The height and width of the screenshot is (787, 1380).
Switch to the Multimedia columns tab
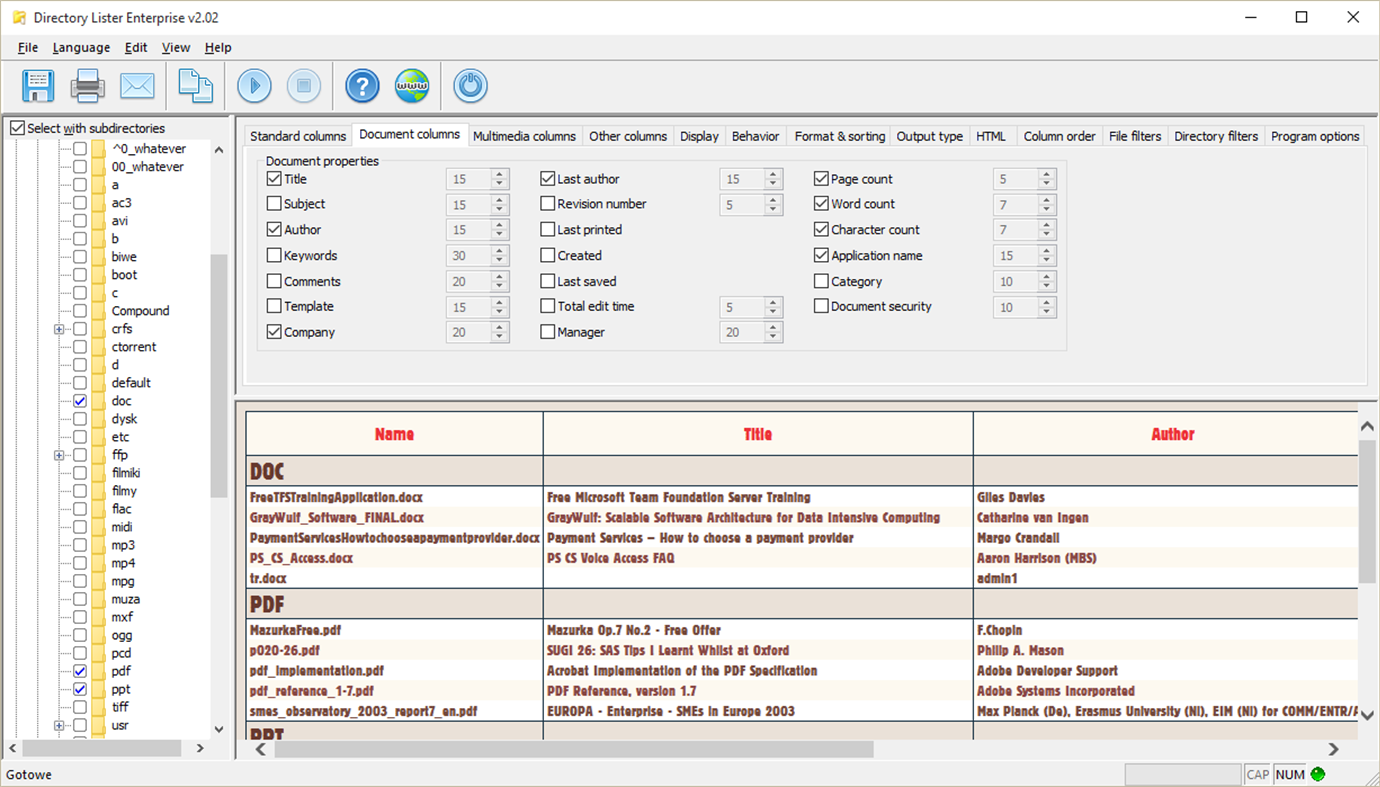coord(524,135)
